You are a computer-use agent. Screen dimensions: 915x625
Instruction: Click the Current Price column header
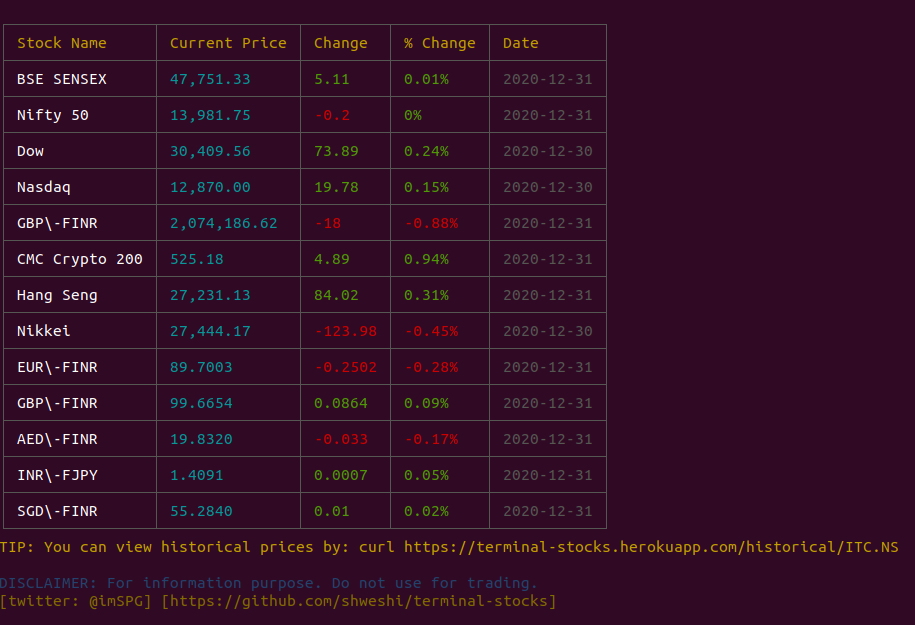[228, 43]
